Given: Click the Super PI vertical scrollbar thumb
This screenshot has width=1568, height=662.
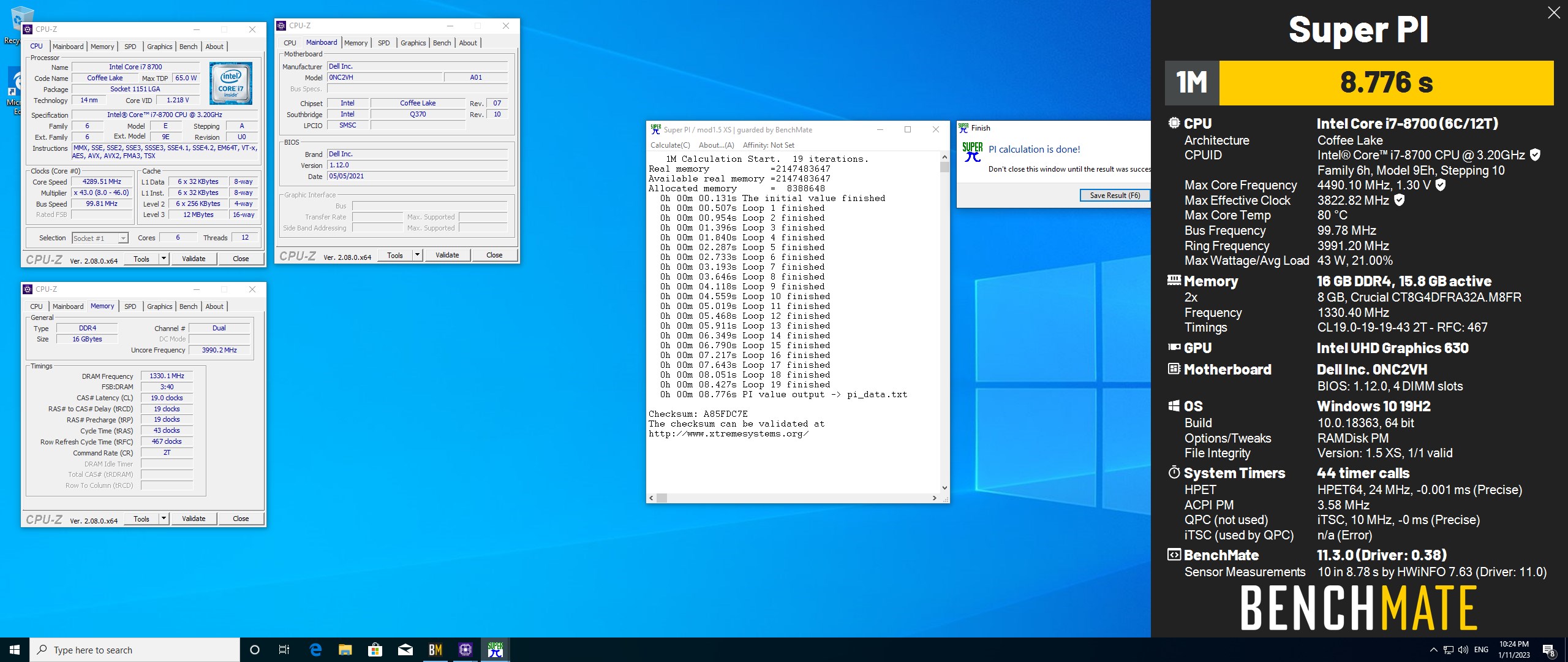Looking at the screenshot, I should (944, 167).
